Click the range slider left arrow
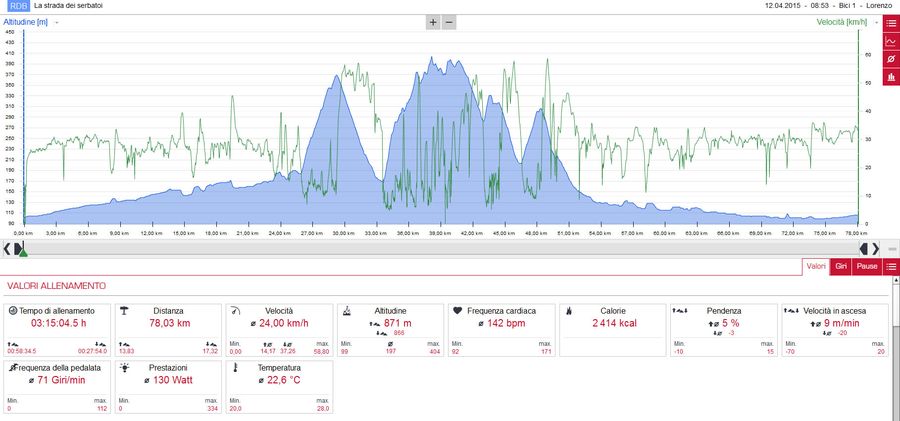Viewport: 900px width, 421px height. tap(7, 248)
